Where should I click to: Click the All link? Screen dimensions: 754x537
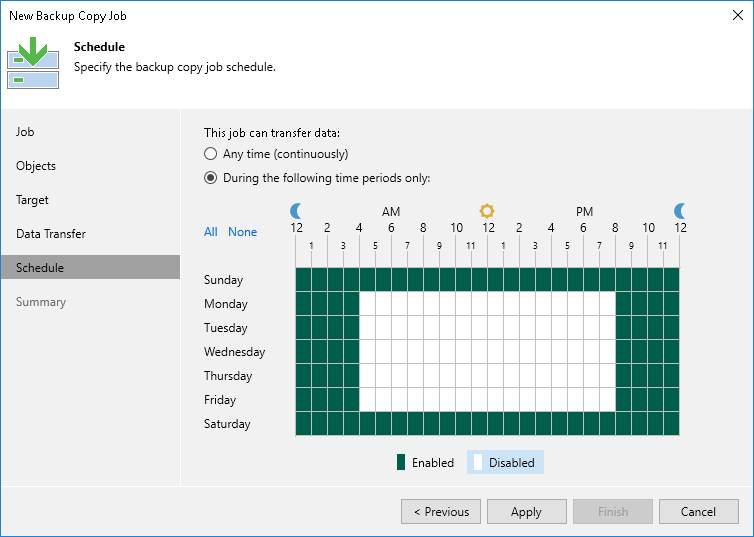[x=211, y=232]
